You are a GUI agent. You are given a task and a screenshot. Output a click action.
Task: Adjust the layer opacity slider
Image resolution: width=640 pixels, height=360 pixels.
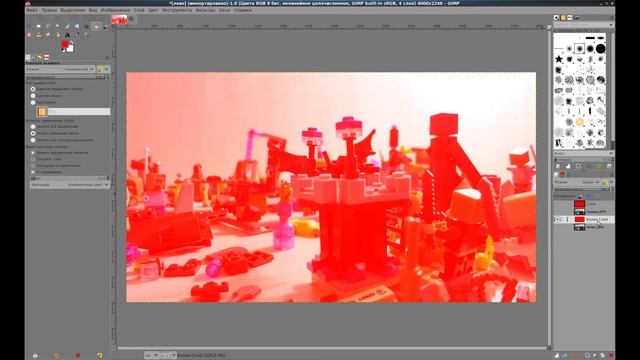click(584, 189)
